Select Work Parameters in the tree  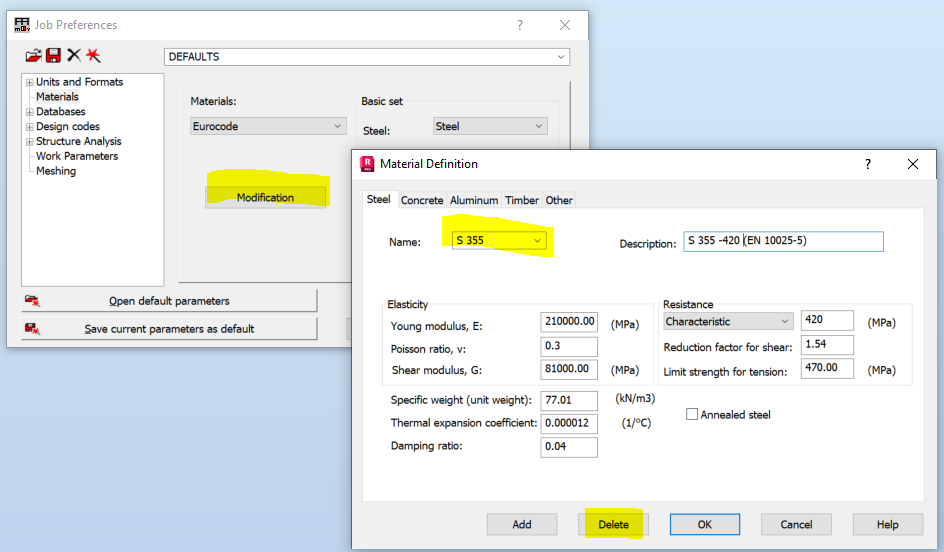pyautogui.click(x=77, y=156)
